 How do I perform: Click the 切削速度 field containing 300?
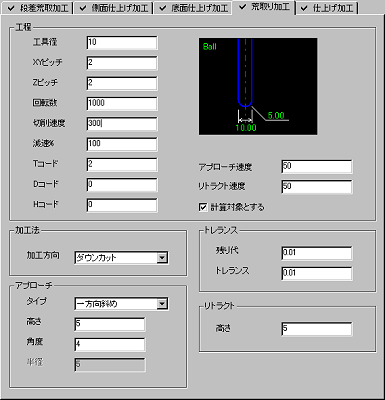tap(122, 124)
